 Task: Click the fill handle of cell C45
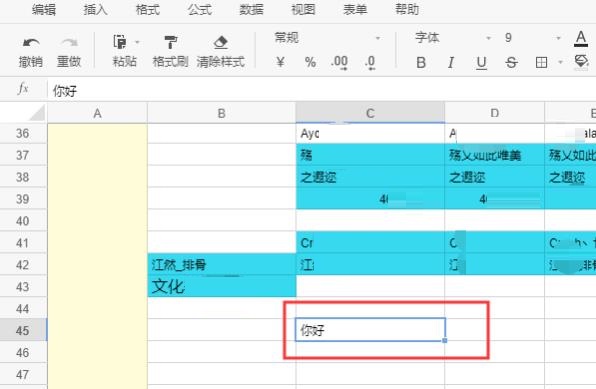[445, 340]
